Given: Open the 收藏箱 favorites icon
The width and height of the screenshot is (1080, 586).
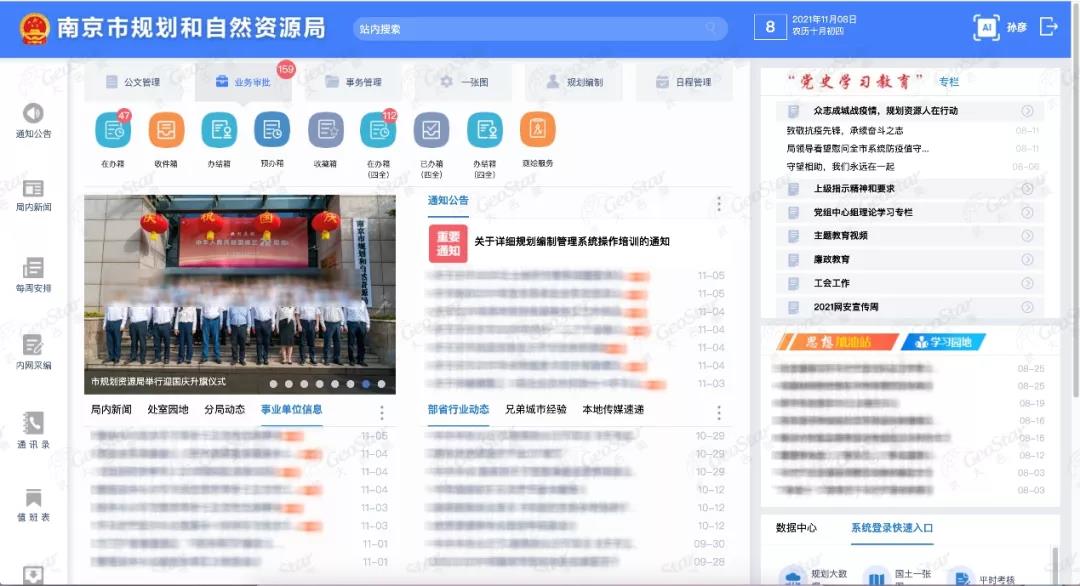Looking at the screenshot, I should pyautogui.click(x=325, y=131).
